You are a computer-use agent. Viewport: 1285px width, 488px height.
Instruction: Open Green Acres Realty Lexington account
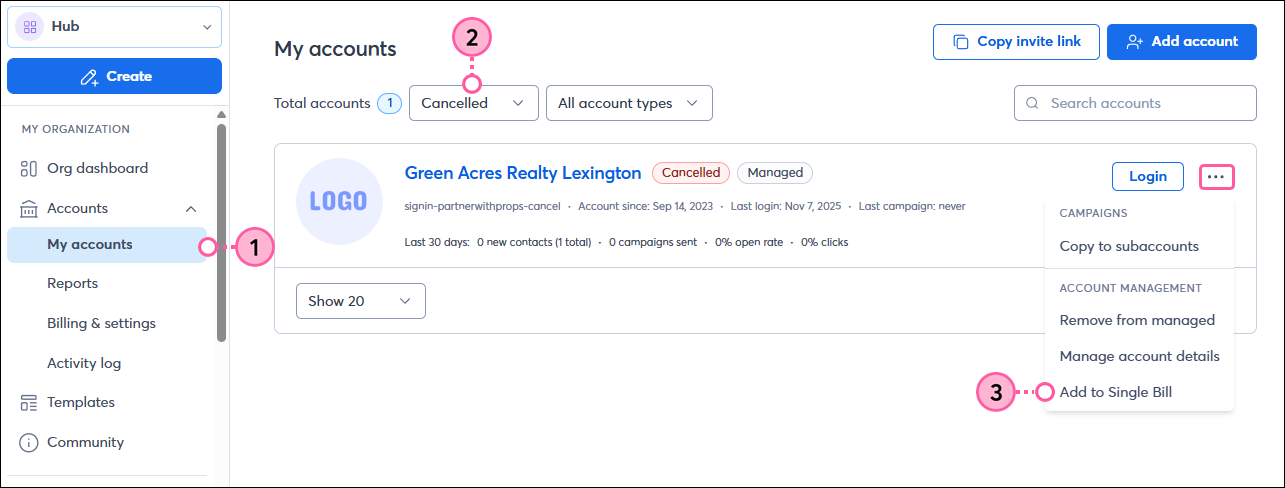coord(523,173)
